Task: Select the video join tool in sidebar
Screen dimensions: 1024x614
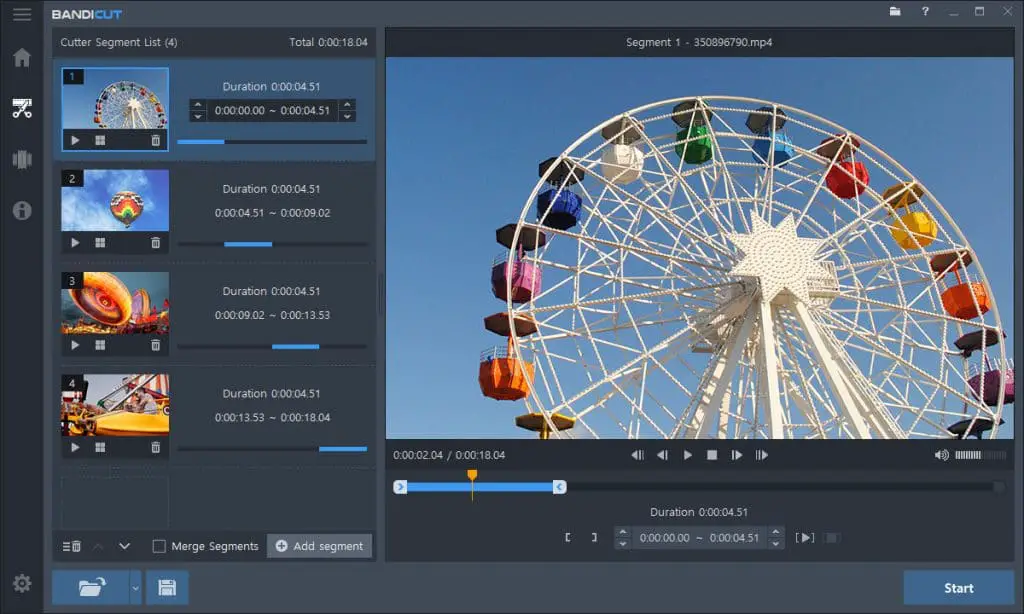Action: click(21, 160)
